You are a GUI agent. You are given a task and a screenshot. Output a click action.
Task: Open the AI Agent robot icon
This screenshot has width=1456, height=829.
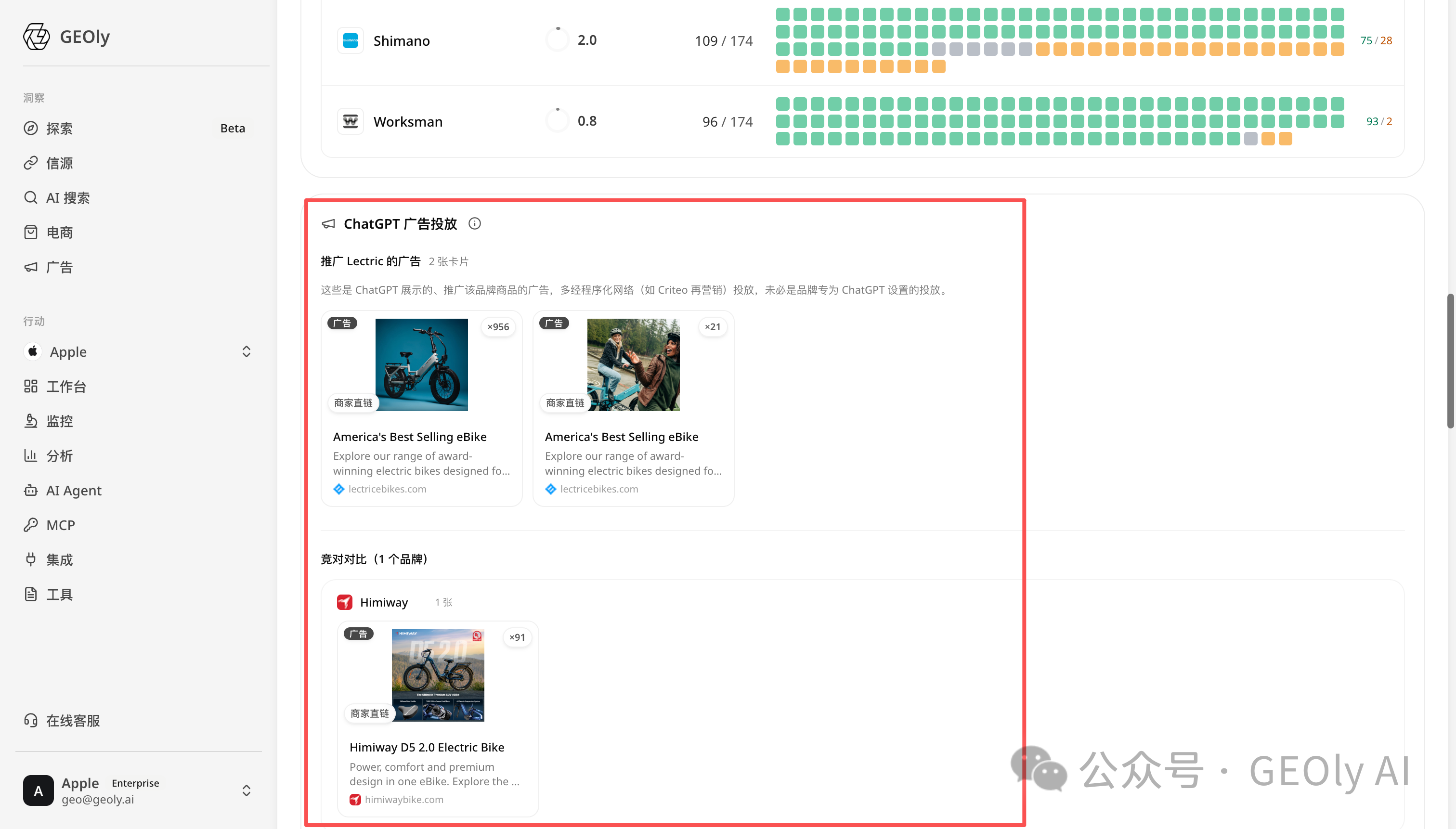(31, 490)
